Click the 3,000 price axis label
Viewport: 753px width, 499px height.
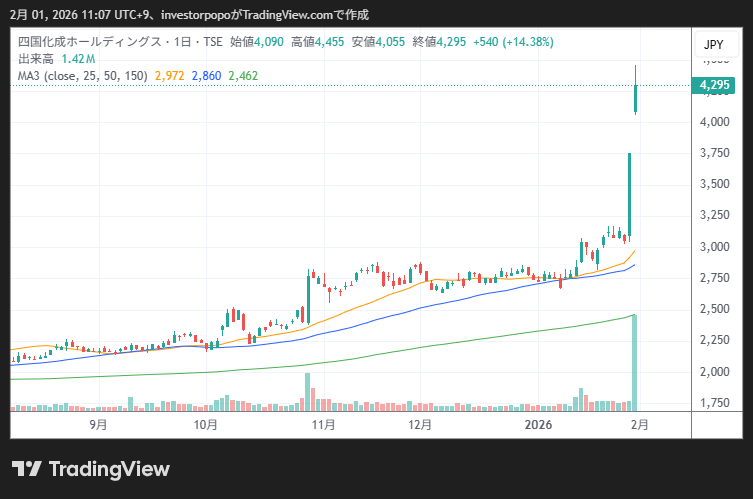[x=714, y=247]
